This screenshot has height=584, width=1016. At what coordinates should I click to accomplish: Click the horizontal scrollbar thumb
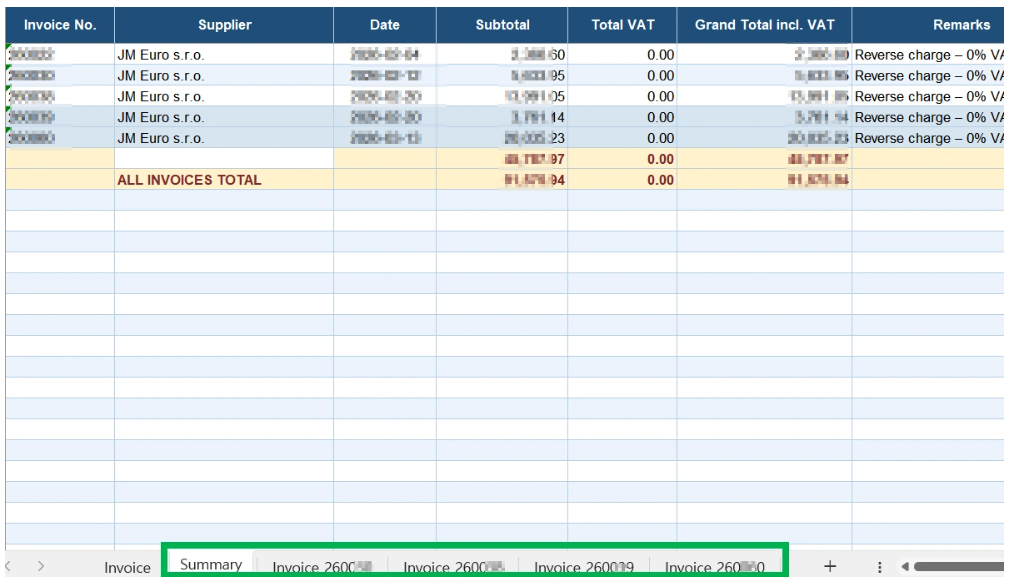(x=960, y=567)
